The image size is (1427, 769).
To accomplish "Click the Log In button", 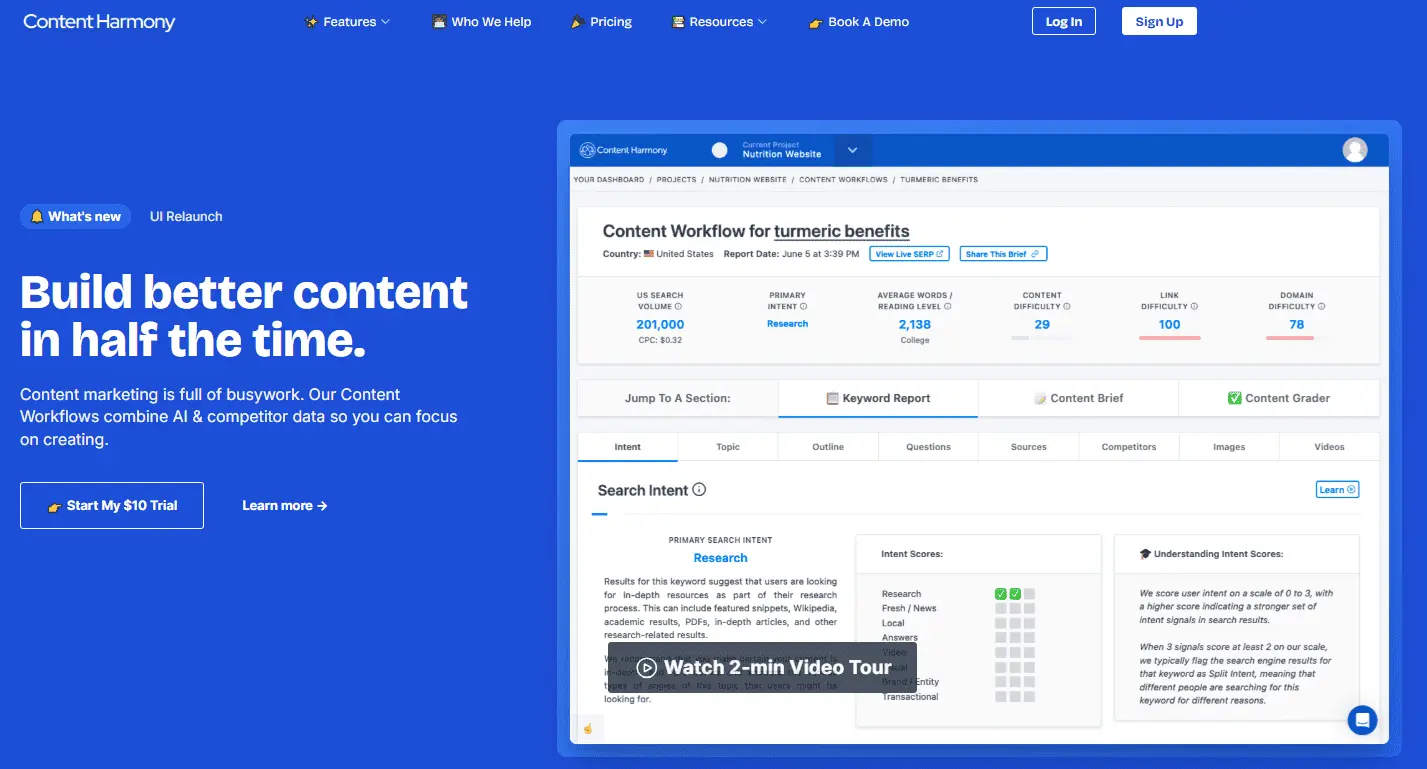I will tap(1064, 21).
